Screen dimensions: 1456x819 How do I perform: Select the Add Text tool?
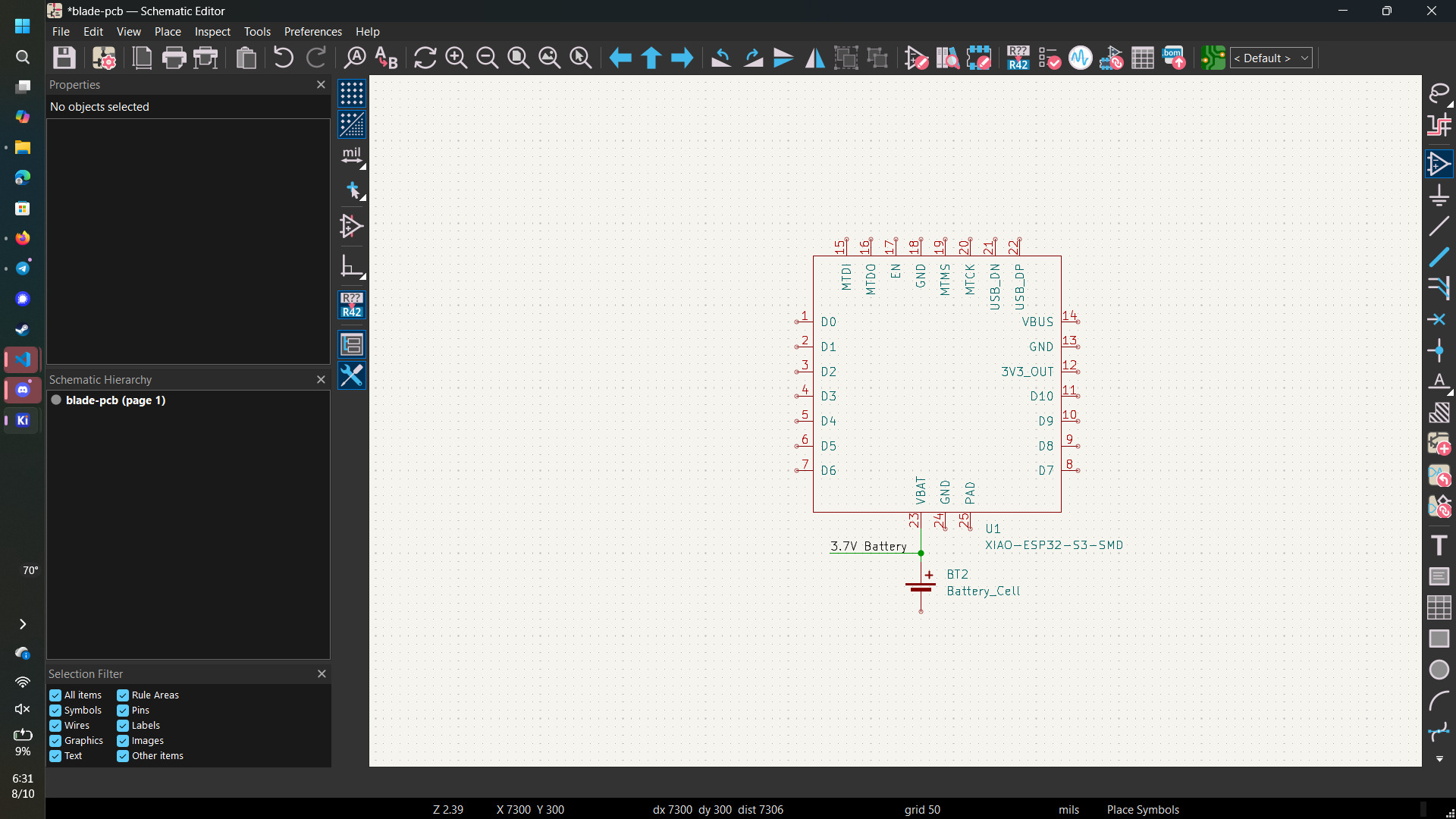pos(1439,546)
